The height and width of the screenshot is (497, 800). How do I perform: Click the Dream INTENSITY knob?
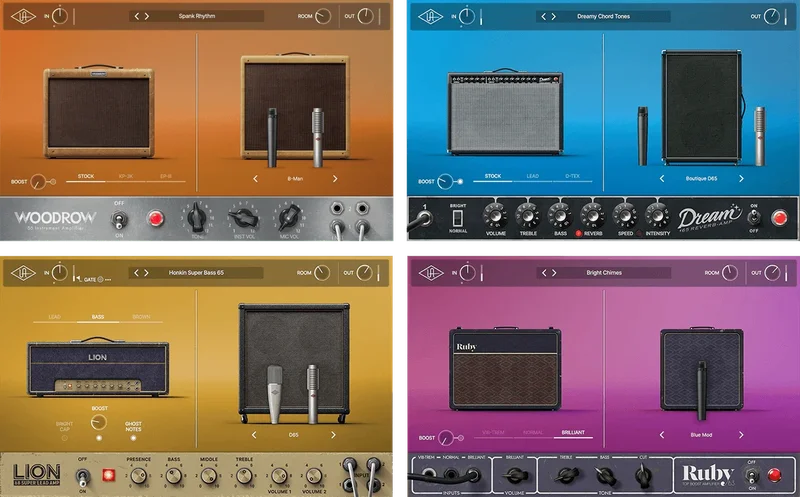click(658, 216)
